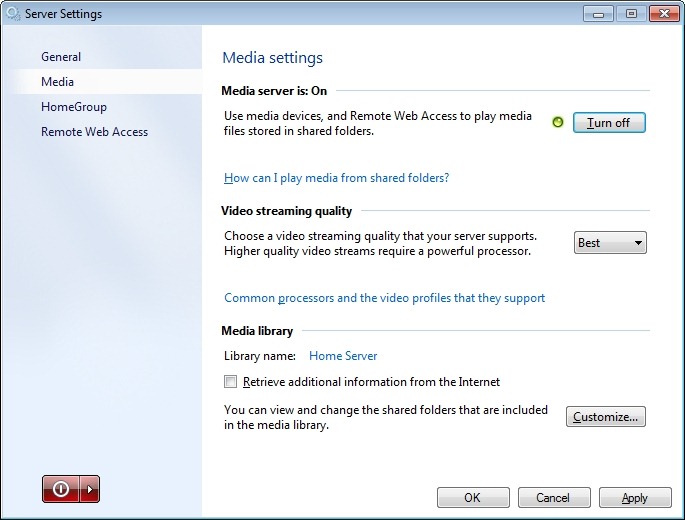Screen dimensions: 685x520
Task: Open 'How can I play media' help link
Action: [336, 178]
